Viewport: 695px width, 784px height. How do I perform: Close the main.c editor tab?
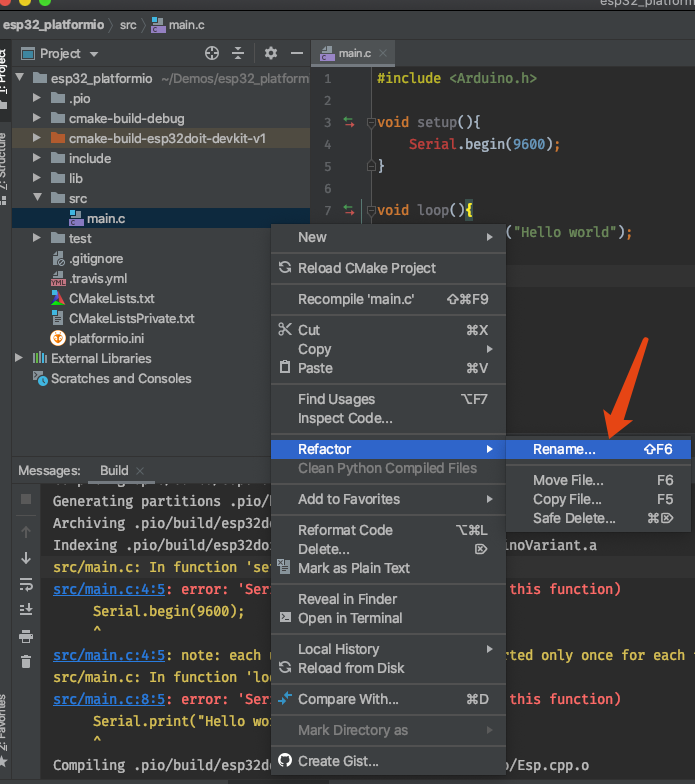pos(382,53)
